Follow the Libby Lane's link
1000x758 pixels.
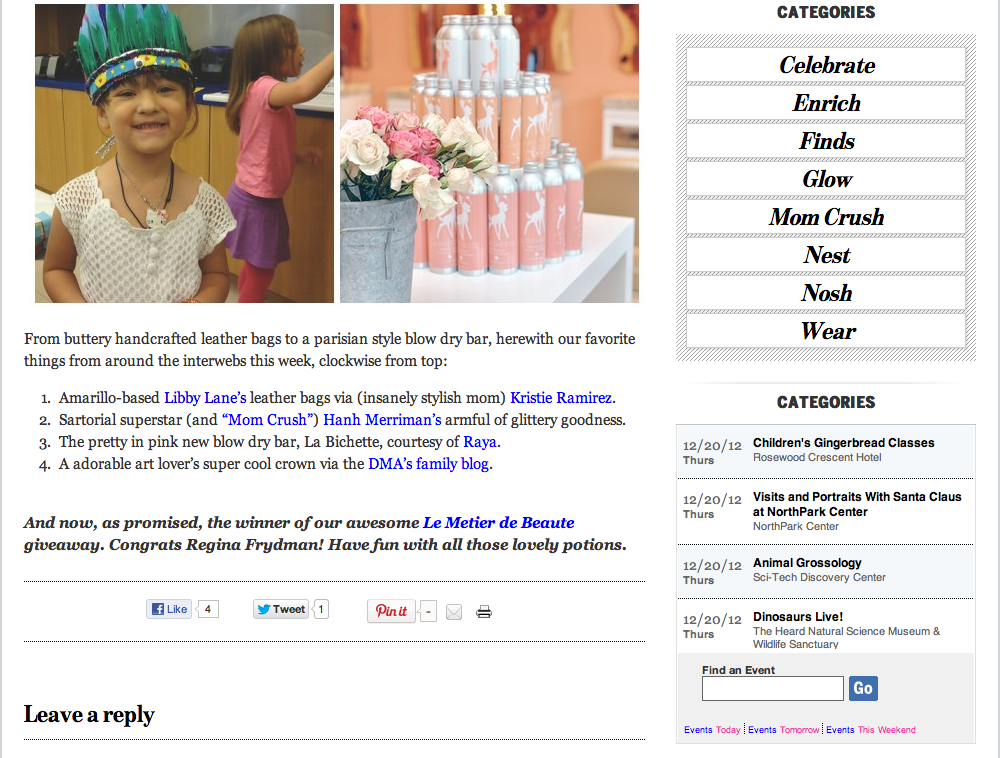click(205, 398)
